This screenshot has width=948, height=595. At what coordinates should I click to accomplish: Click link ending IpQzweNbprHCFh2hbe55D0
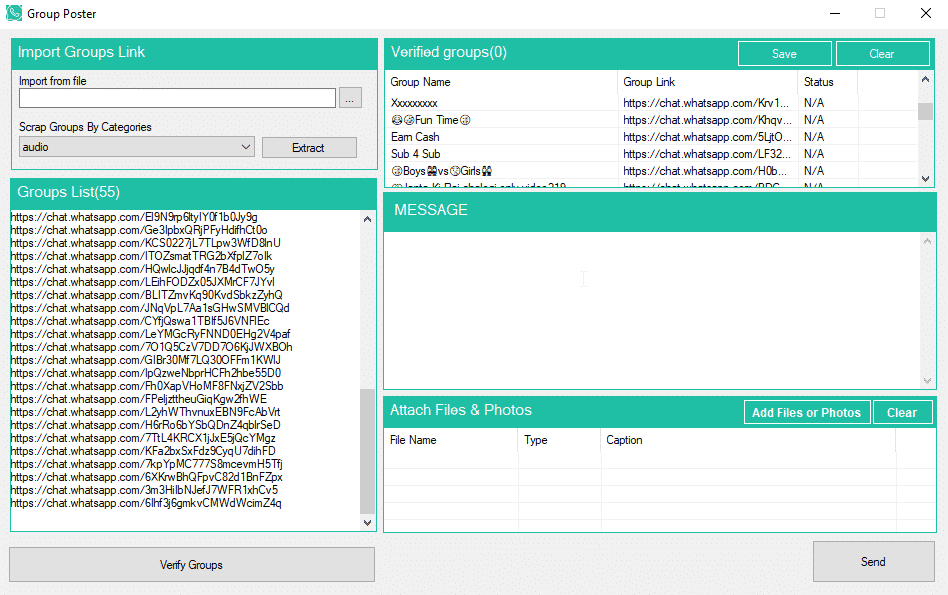click(x=146, y=373)
